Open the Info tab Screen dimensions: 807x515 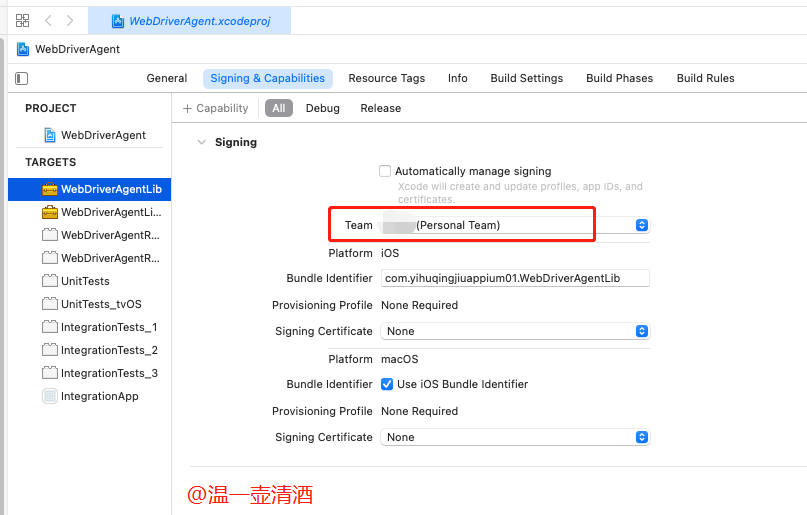[x=458, y=78]
